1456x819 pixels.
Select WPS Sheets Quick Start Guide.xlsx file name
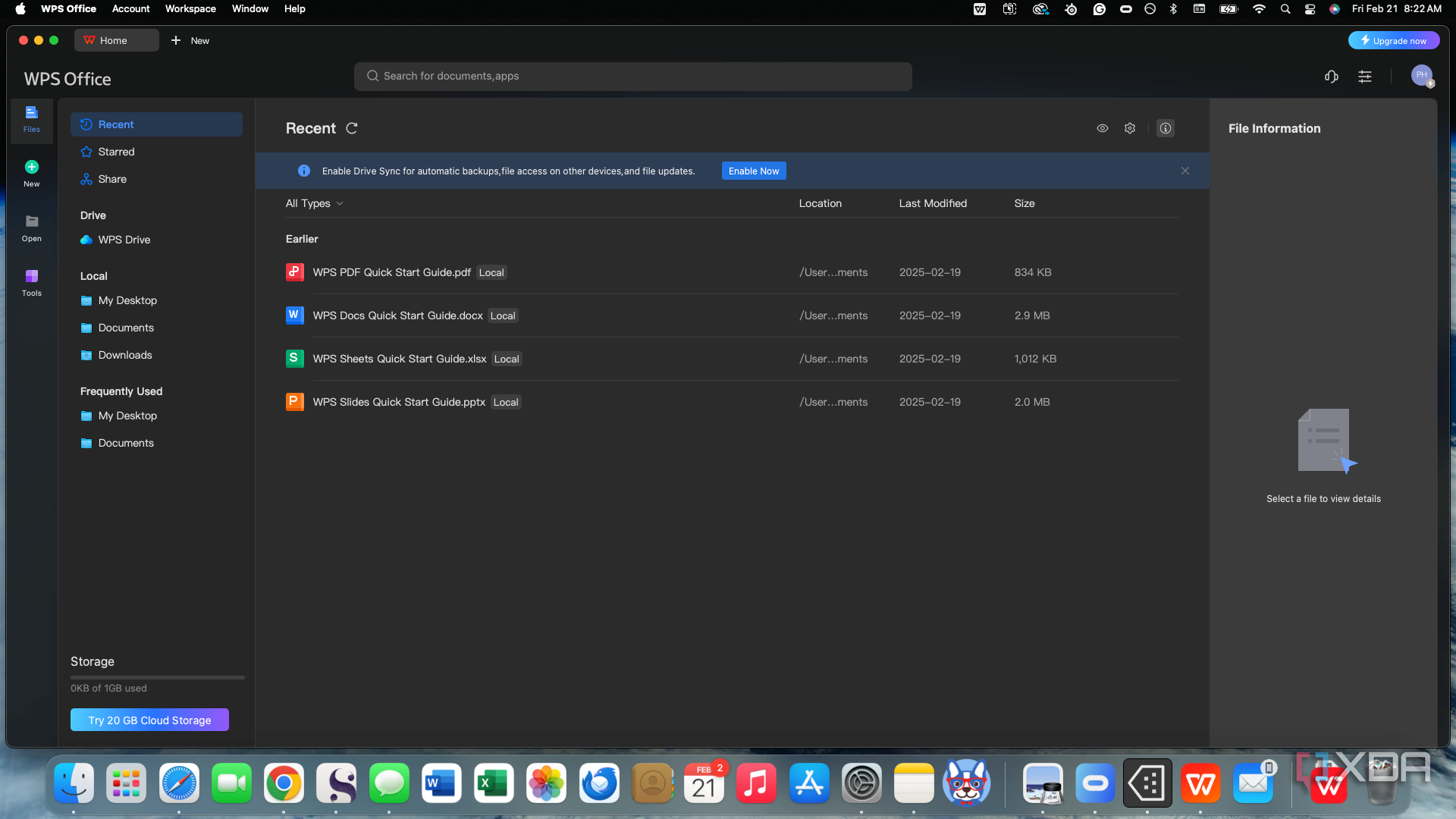[400, 359]
